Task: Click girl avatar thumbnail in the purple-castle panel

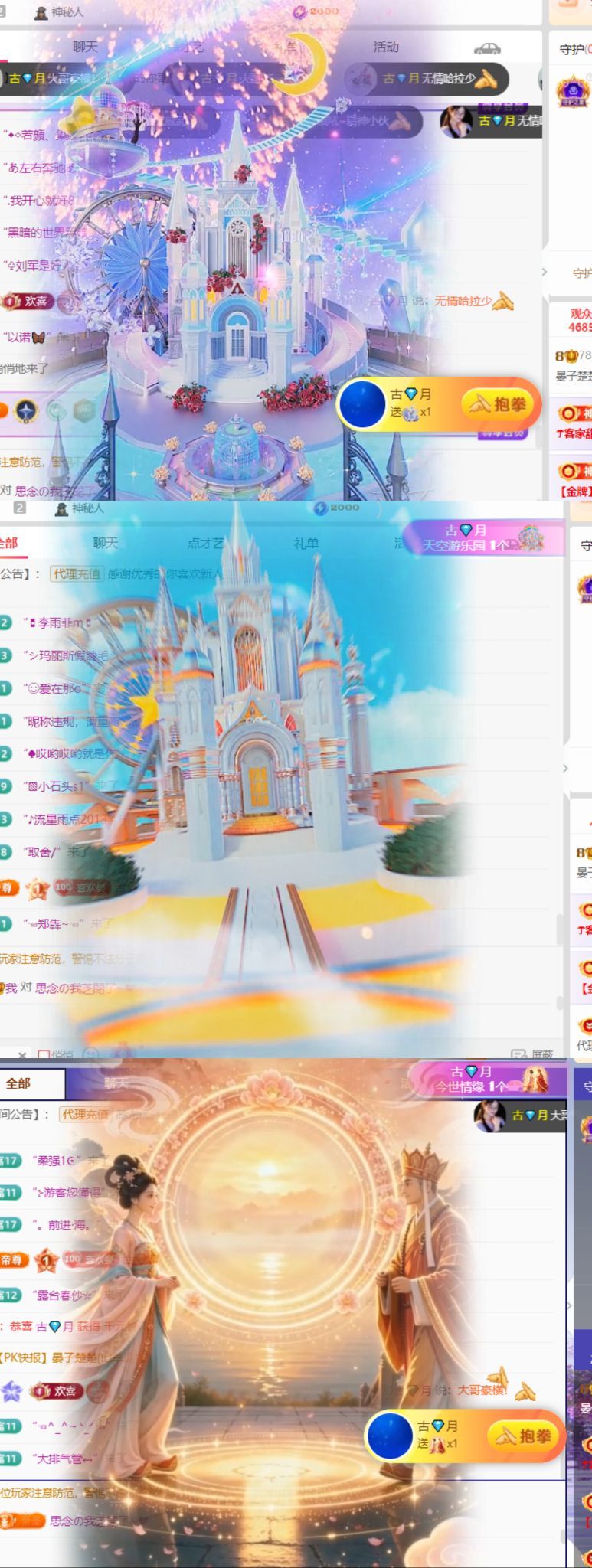Action: [x=455, y=121]
